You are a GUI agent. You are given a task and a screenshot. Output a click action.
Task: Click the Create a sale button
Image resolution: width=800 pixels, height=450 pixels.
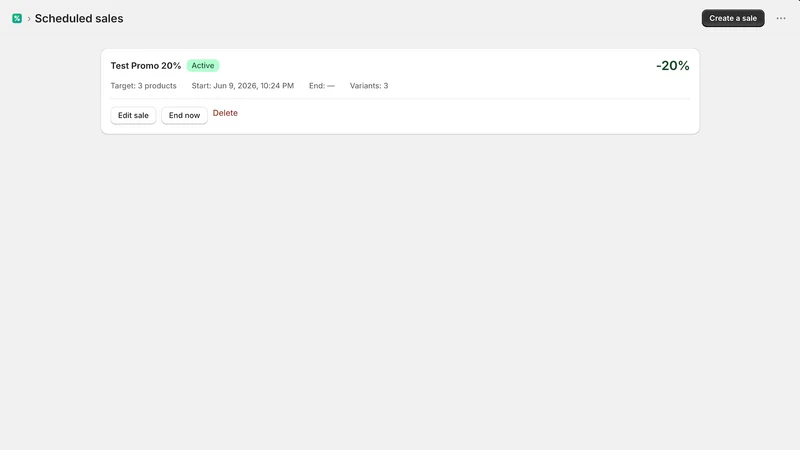tap(733, 18)
